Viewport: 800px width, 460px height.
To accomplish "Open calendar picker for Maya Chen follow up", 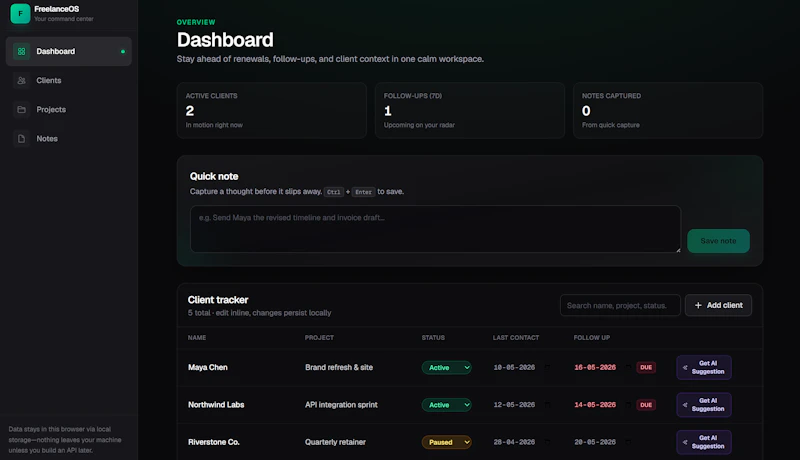I will click(x=628, y=367).
